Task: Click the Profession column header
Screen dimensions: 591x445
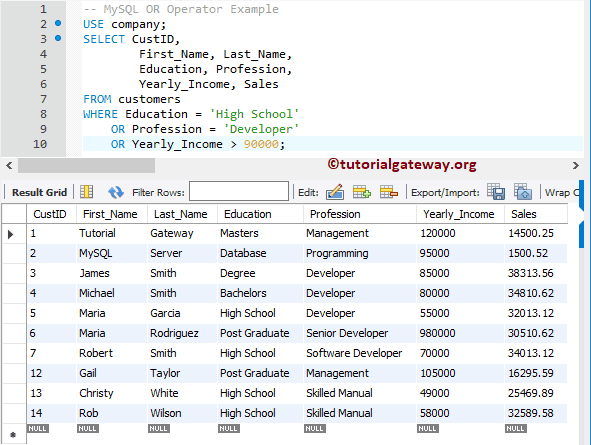Action: click(x=360, y=214)
